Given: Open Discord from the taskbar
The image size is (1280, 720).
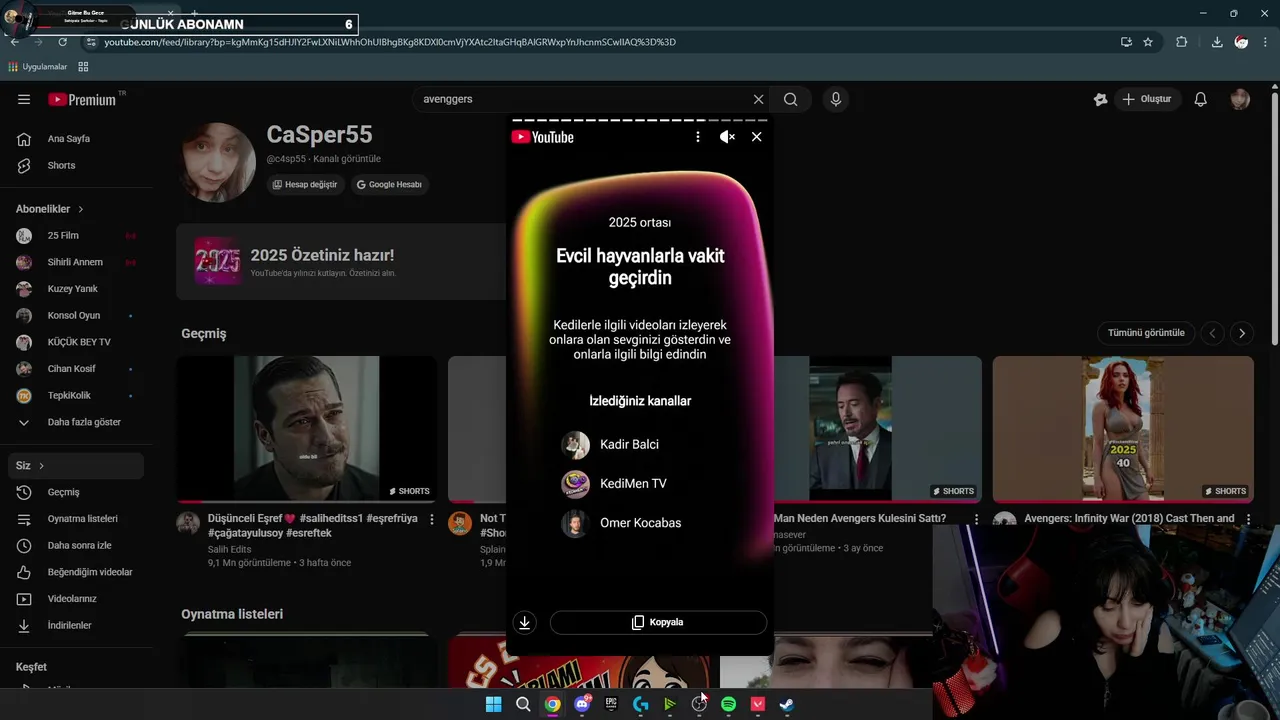Looking at the screenshot, I should coord(582,704).
